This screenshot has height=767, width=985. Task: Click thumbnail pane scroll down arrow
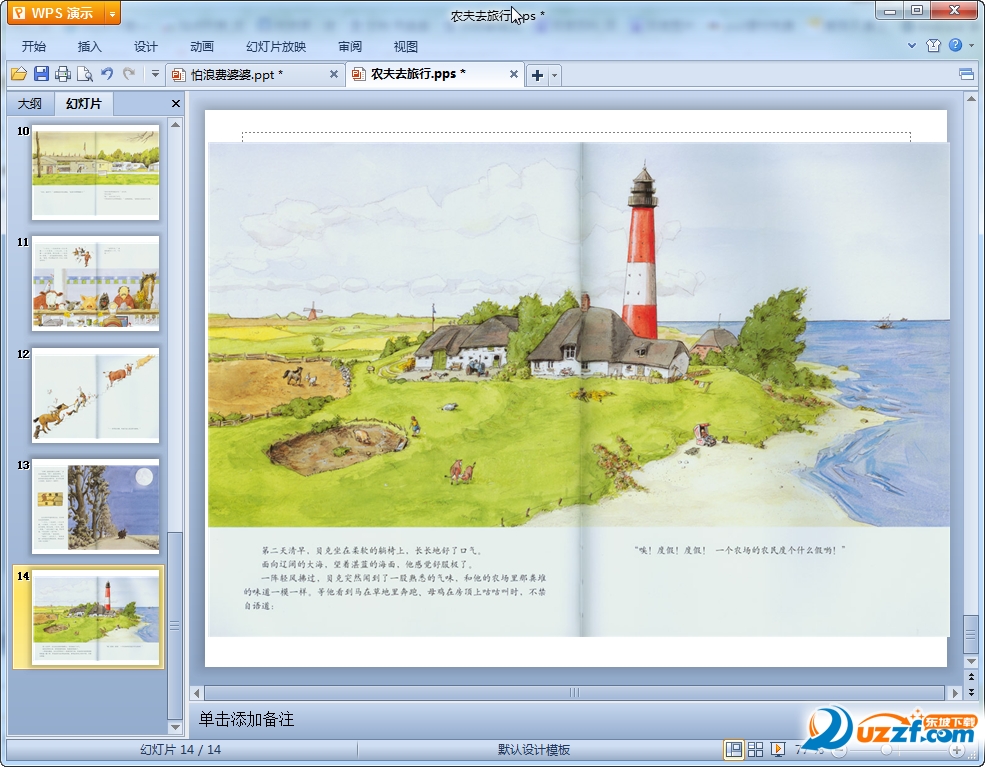(x=175, y=727)
